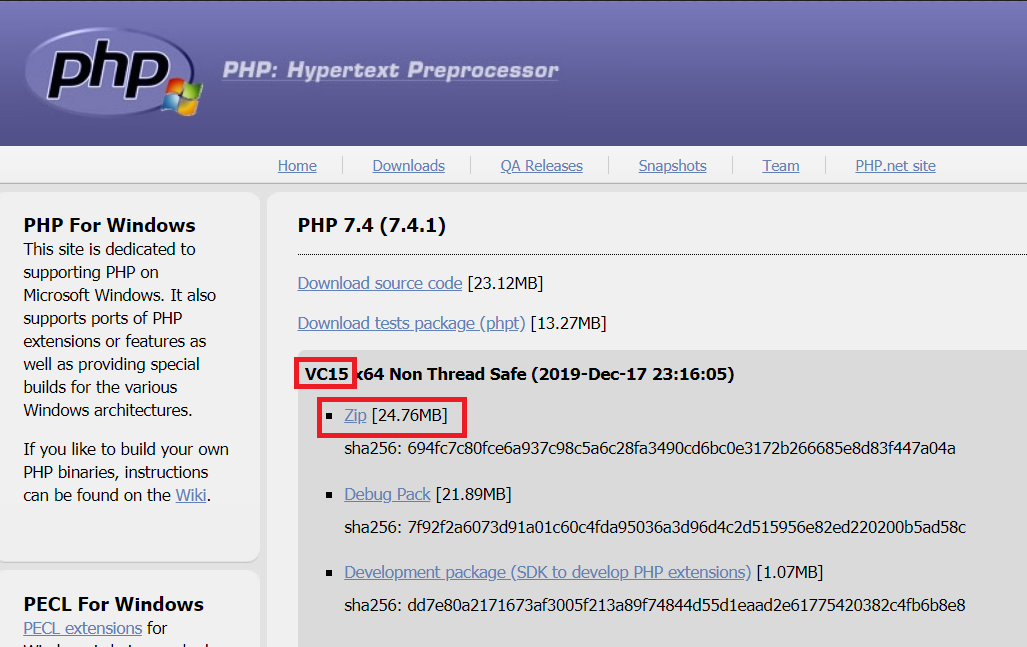Click the VC15 label in the build title
The height and width of the screenshot is (647, 1027).
click(x=326, y=374)
